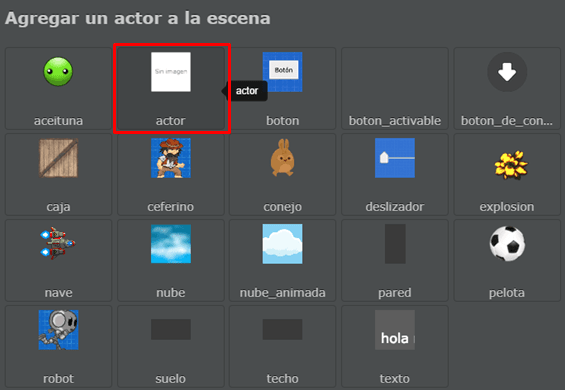Select the blank 'actor' with no image
The width and height of the screenshot is (565, 390).
[171, 88]
